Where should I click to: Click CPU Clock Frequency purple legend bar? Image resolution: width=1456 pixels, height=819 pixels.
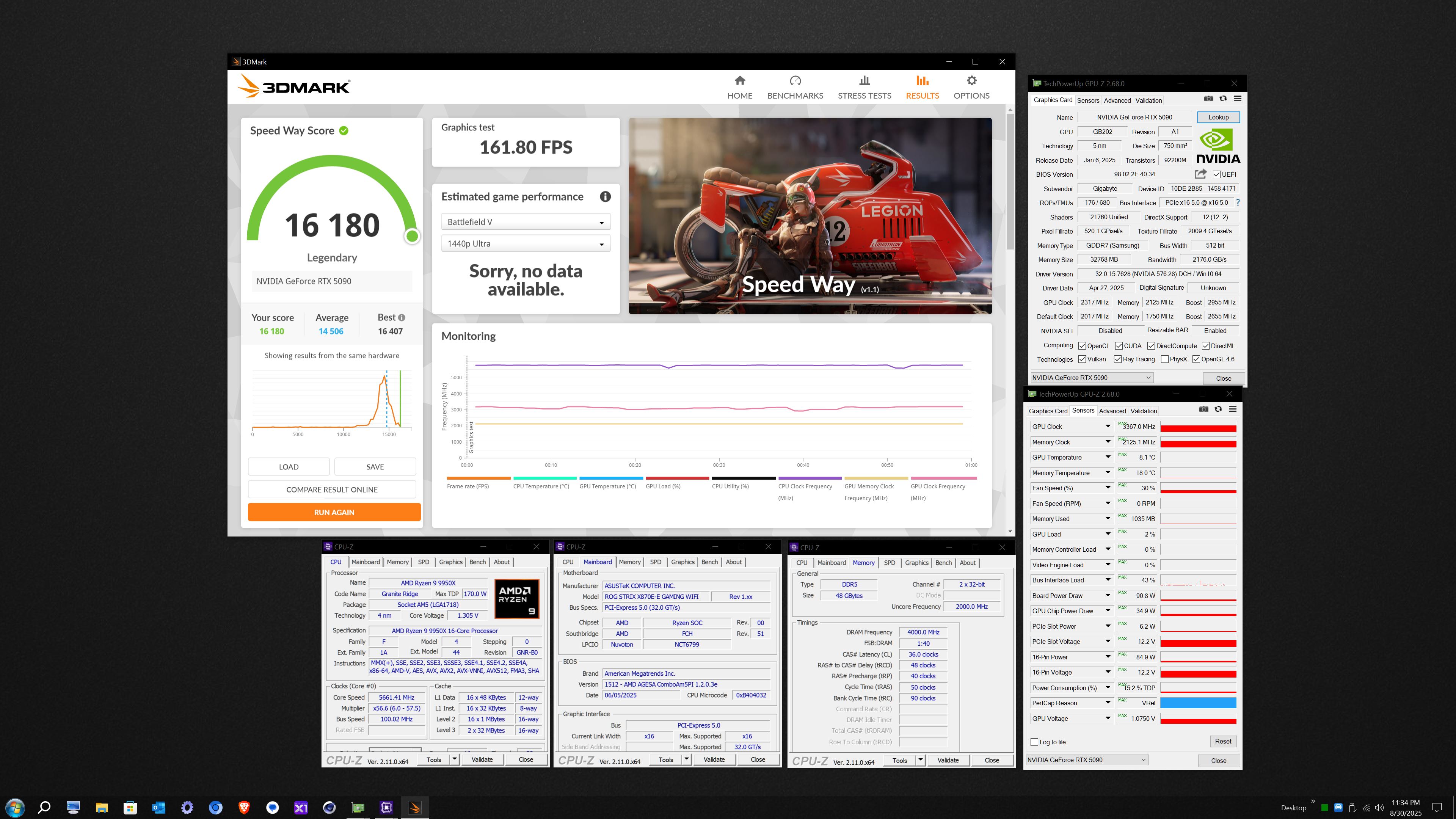[x=810, y=478]
